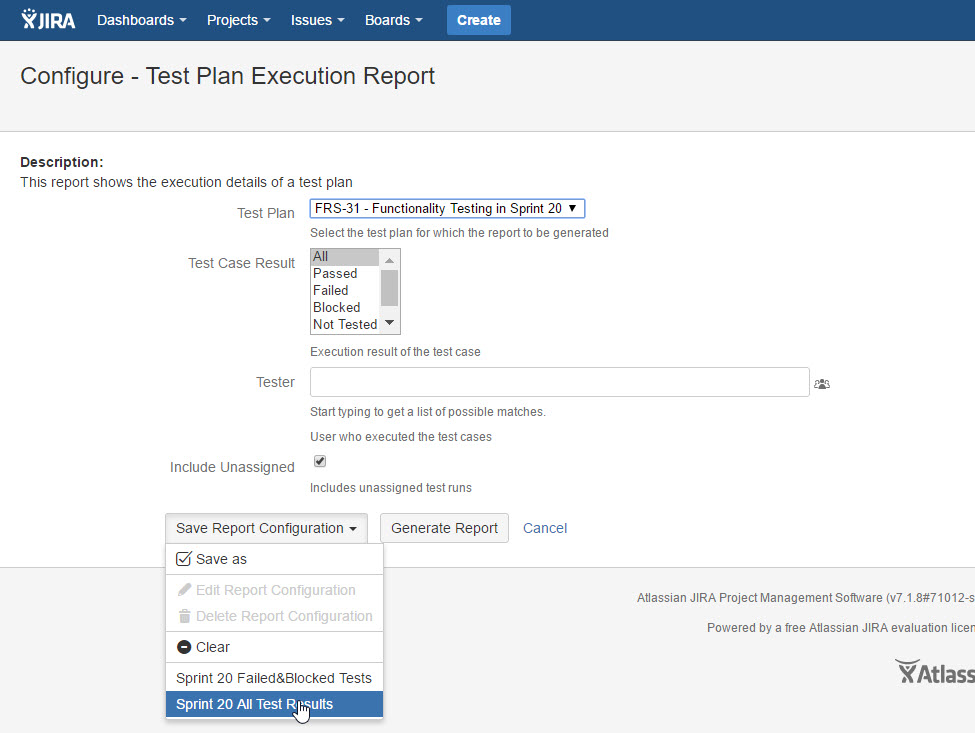Screen dimensions: 975x733
Task: Click the Save as checkmark icon
Action: [183, 559]
